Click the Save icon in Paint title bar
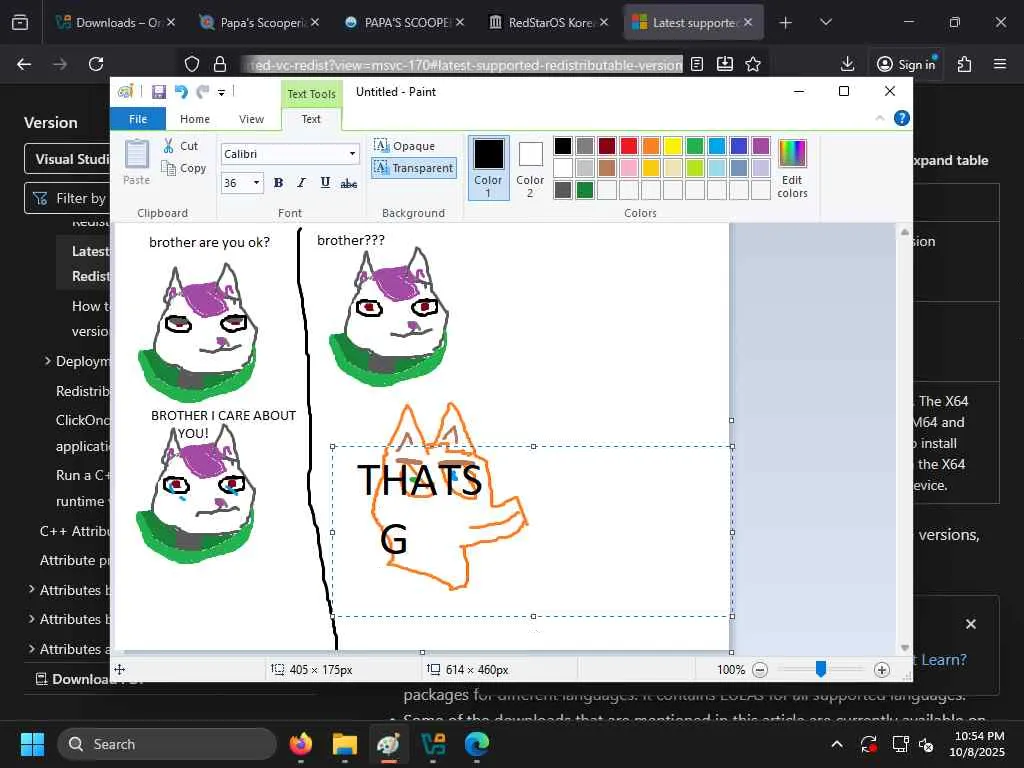1024x768 pixels. 159,92
